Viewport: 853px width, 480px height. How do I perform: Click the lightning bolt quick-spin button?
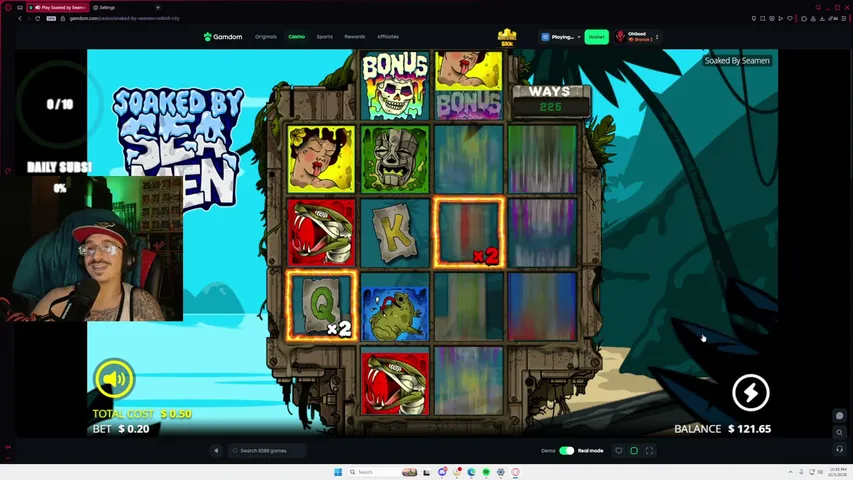(x=751, y=392)
